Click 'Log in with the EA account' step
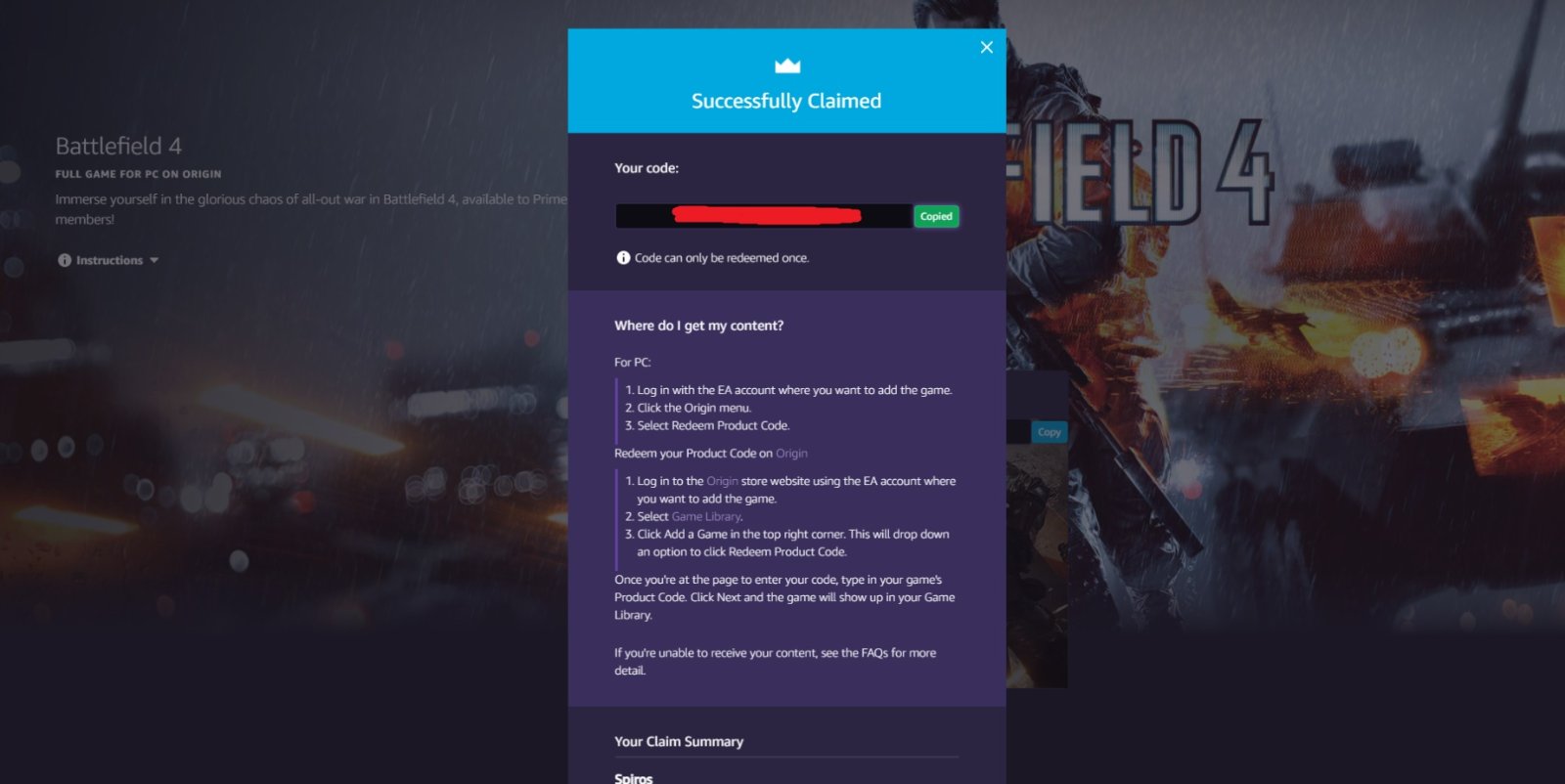Viewport: 1565px width, 784px height. [x=794, y=390]
